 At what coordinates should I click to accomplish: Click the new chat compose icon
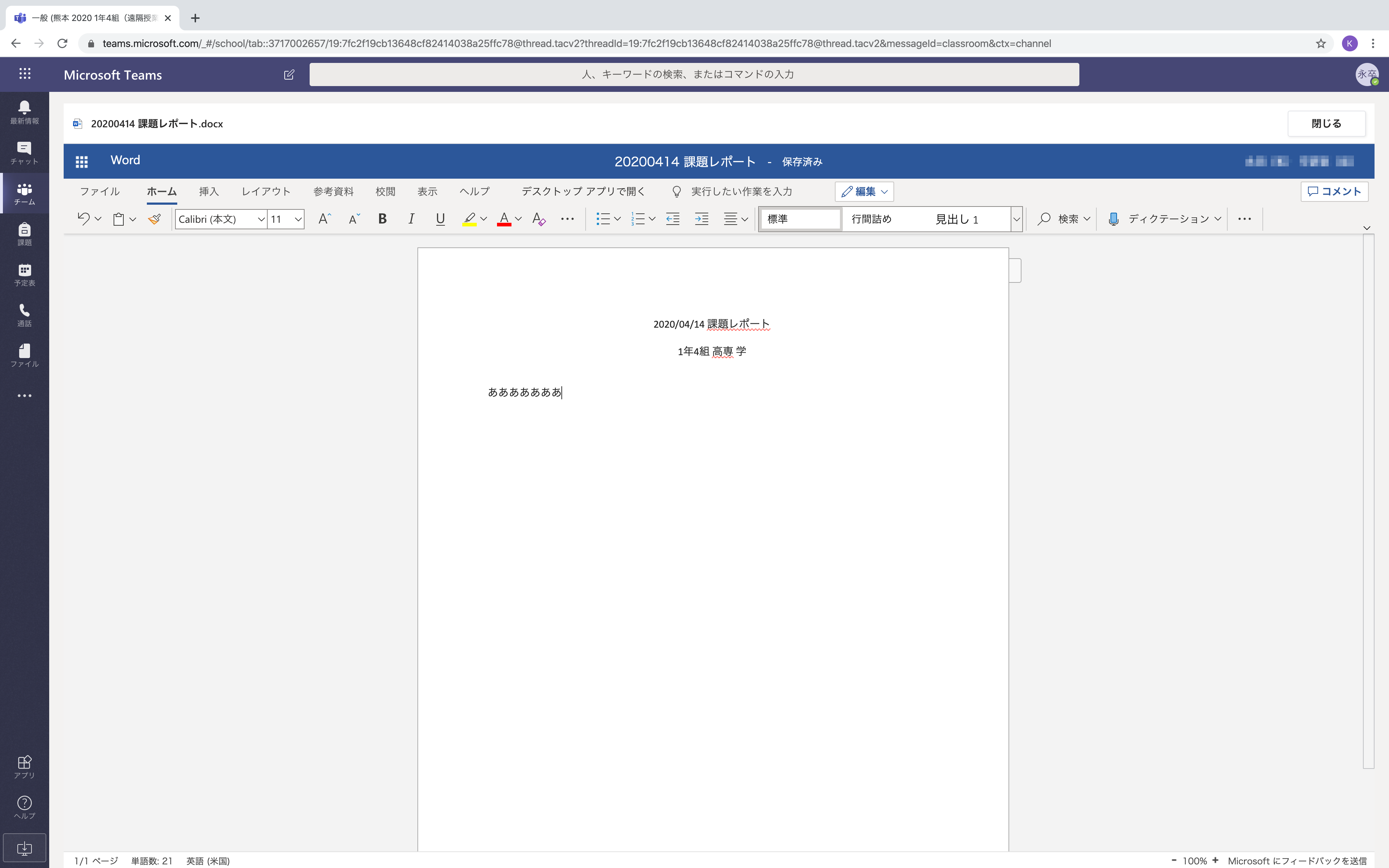[x=289, y=75]
